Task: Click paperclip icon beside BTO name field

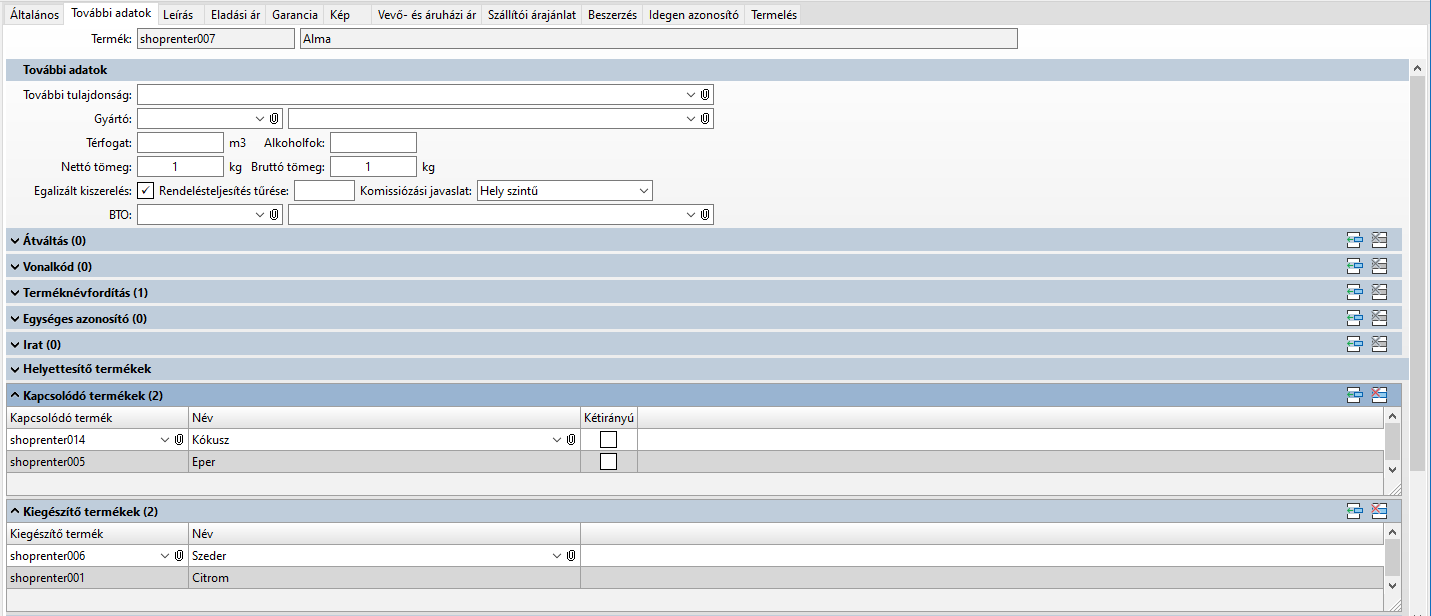Action: [705, 214]
